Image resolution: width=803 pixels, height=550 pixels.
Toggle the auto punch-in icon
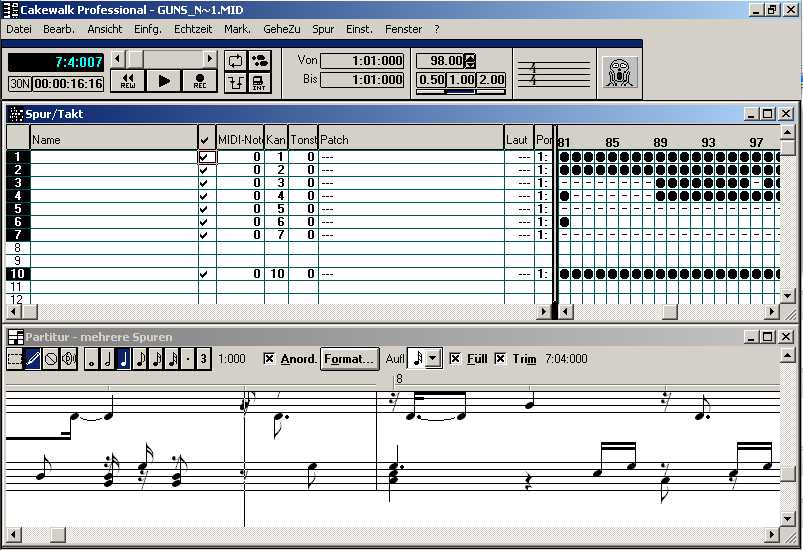tap(235, 82)
